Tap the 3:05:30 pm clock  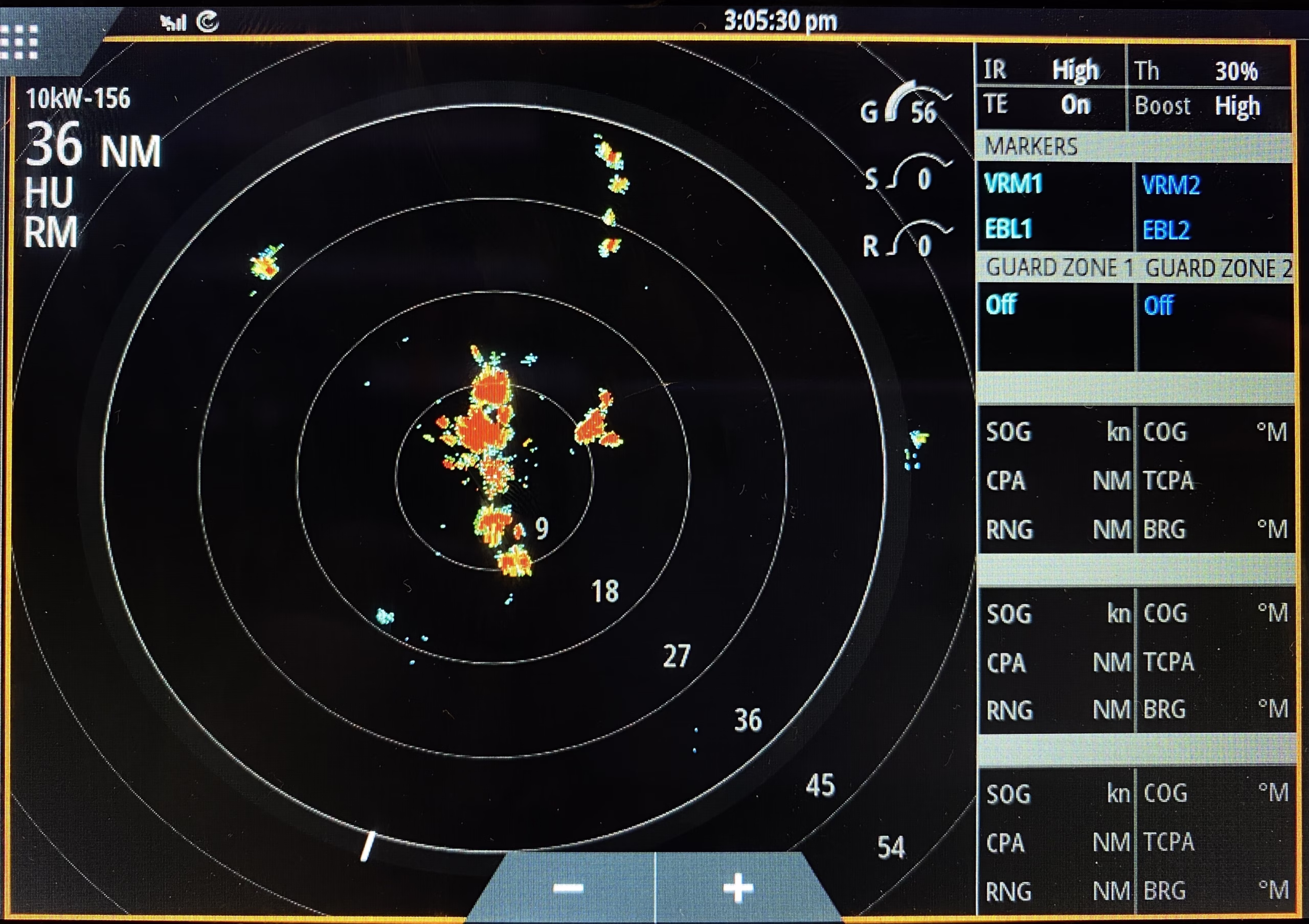(780, 21)
